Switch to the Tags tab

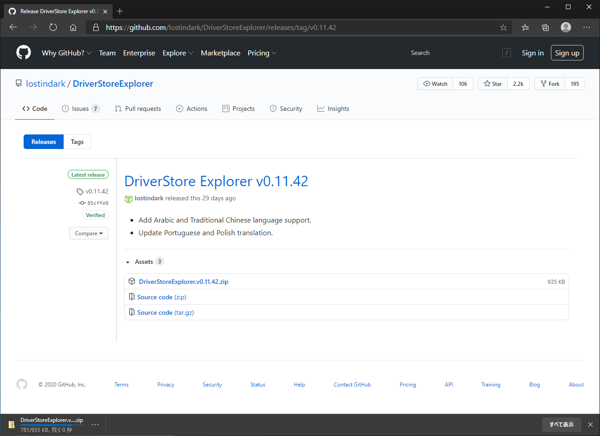(x=77, y=142)
